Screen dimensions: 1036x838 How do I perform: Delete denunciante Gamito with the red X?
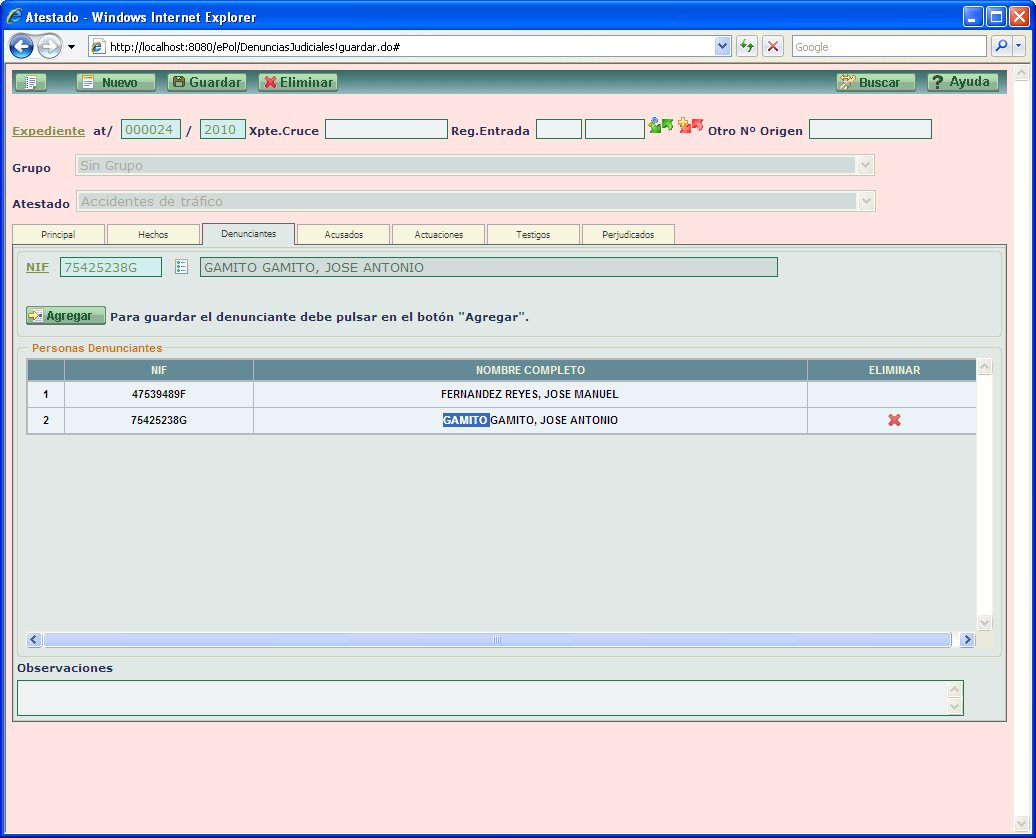pos(894,420)
